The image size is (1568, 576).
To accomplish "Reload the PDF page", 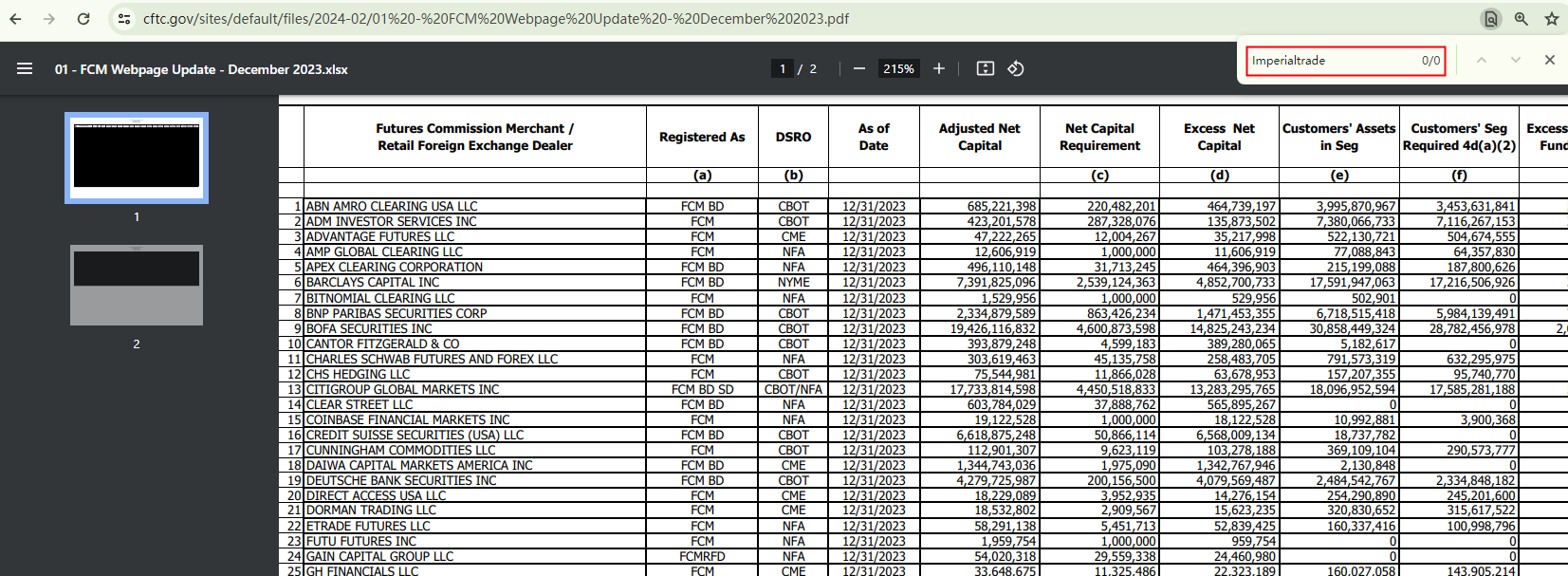I will coord(83,19).
